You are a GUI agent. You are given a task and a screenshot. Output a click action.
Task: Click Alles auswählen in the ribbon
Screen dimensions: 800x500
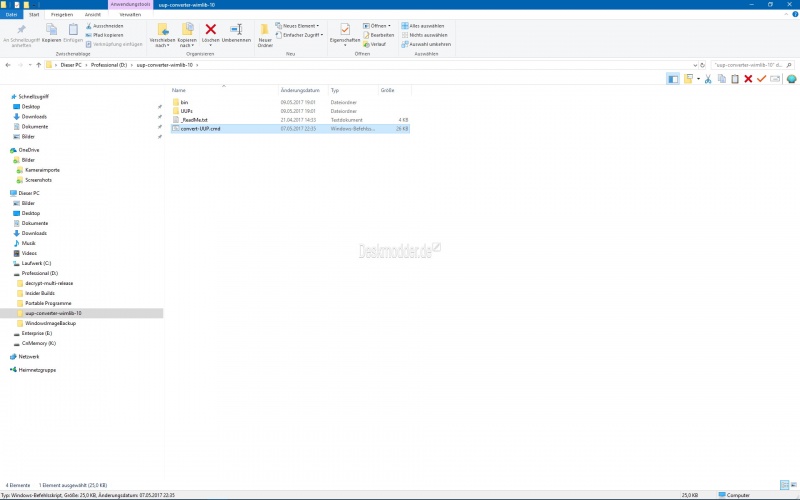pyautogui.click(x=423, y=26)
